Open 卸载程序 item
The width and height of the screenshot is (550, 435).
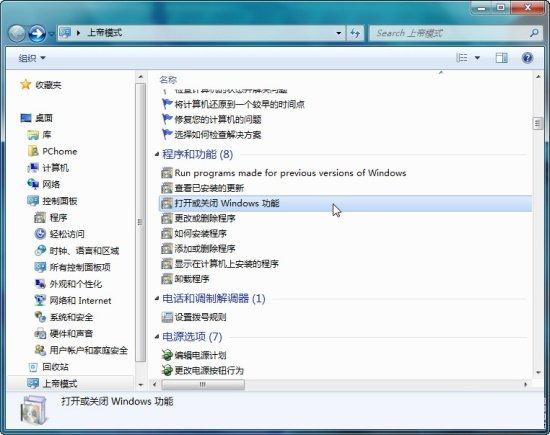tap(192, 279)
